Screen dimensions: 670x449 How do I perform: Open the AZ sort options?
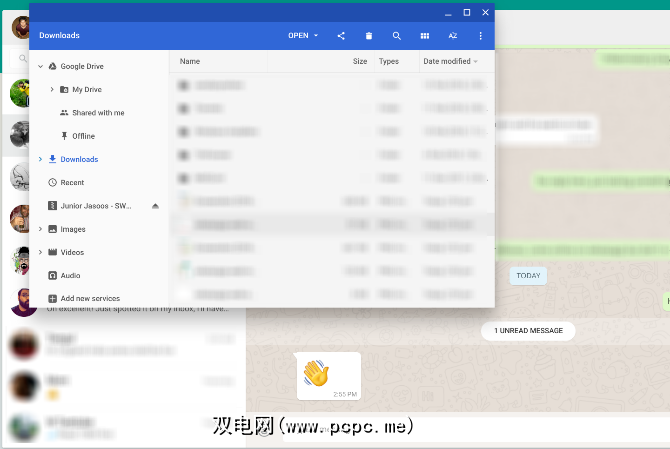coord(453,36)
